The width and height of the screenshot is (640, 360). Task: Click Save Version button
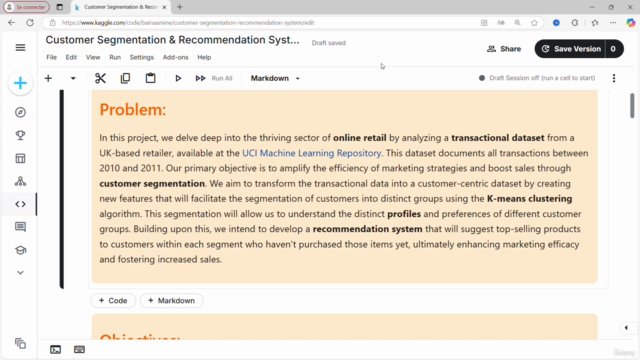pos(570,49)
